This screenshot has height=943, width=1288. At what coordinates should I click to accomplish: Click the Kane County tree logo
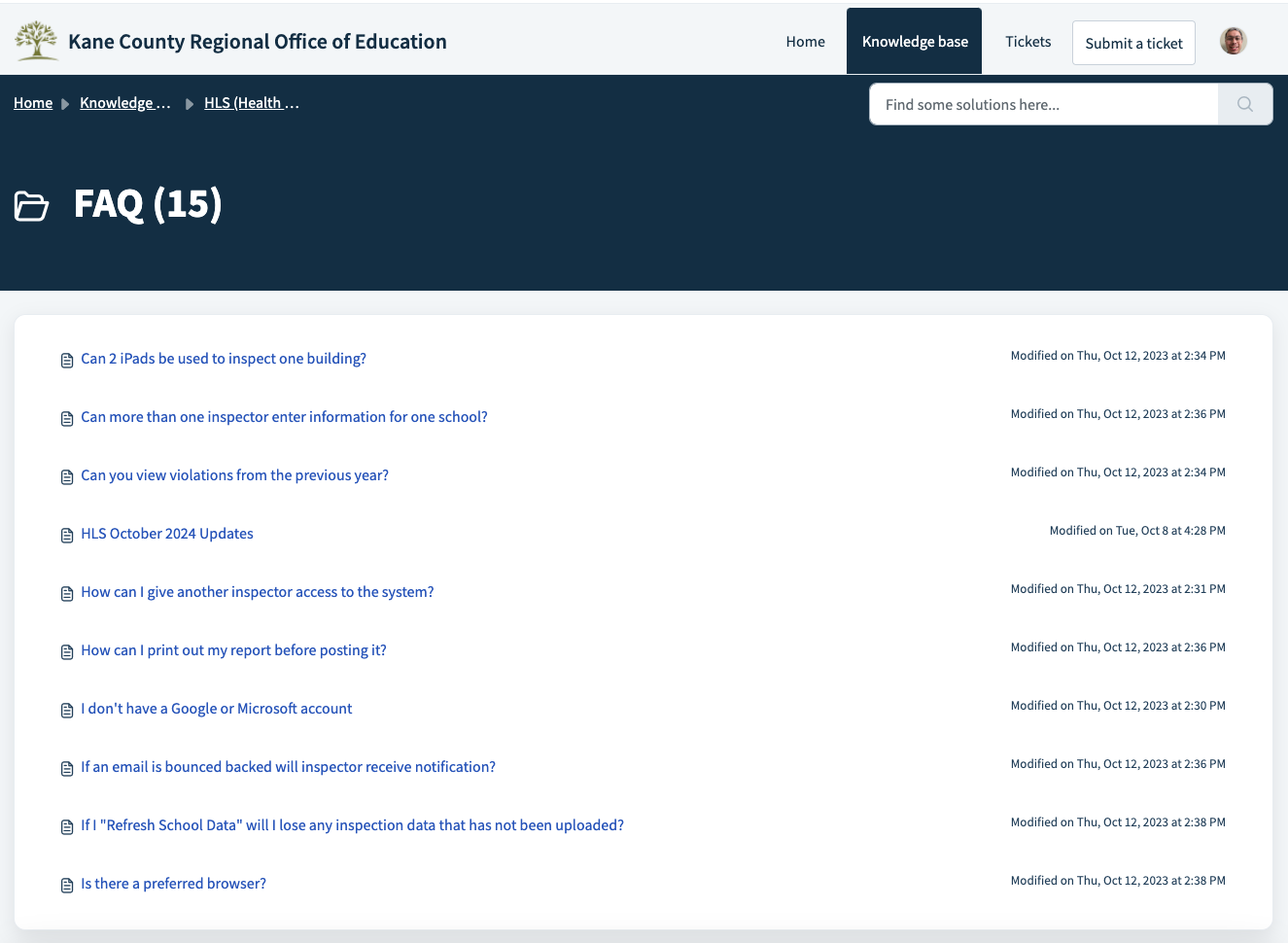pos(37,41)
